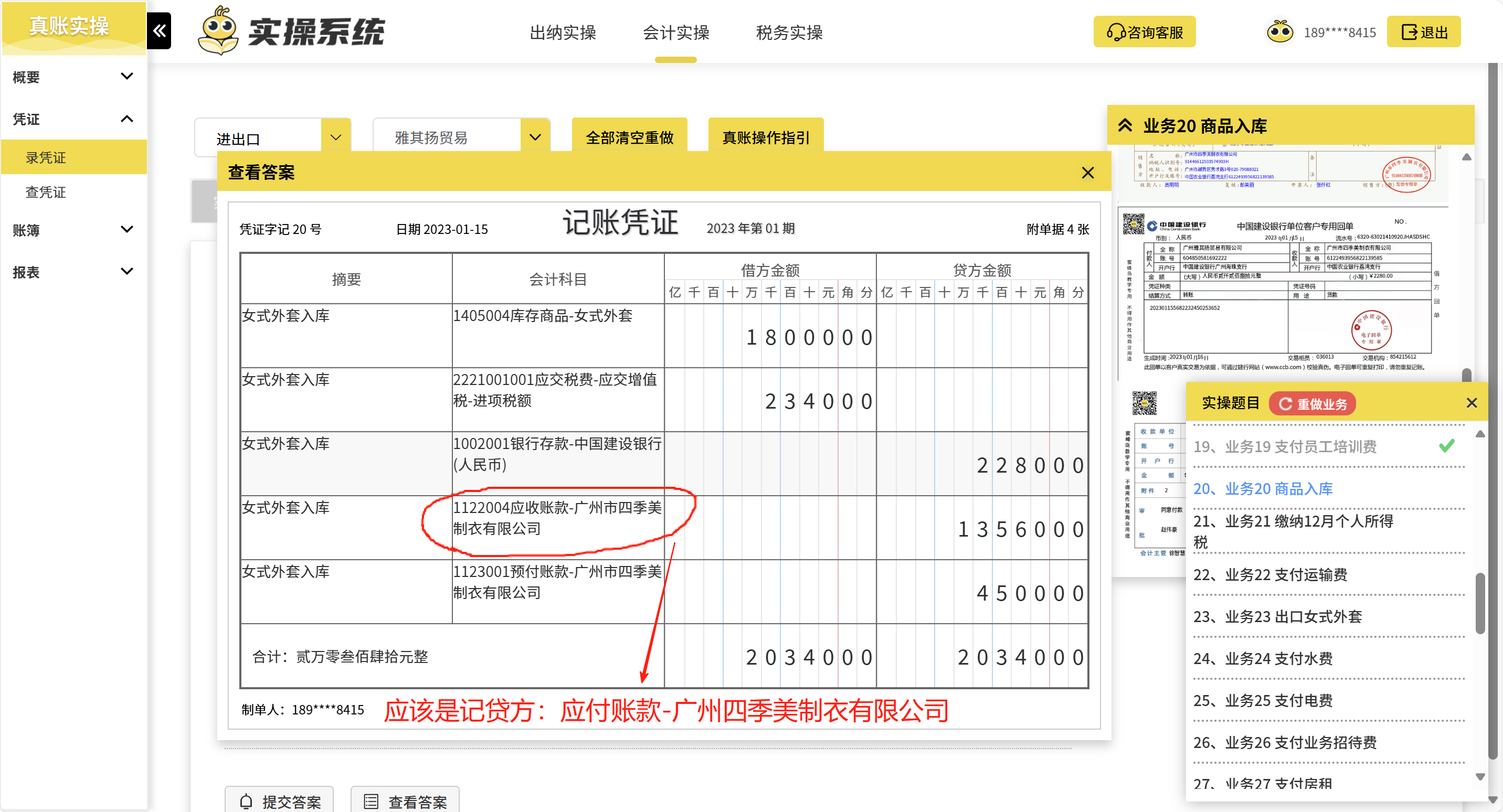Click task list scroll-up arrow
The height and width of the screenshot is (812, 1503).
click(x=1480, y=434)
